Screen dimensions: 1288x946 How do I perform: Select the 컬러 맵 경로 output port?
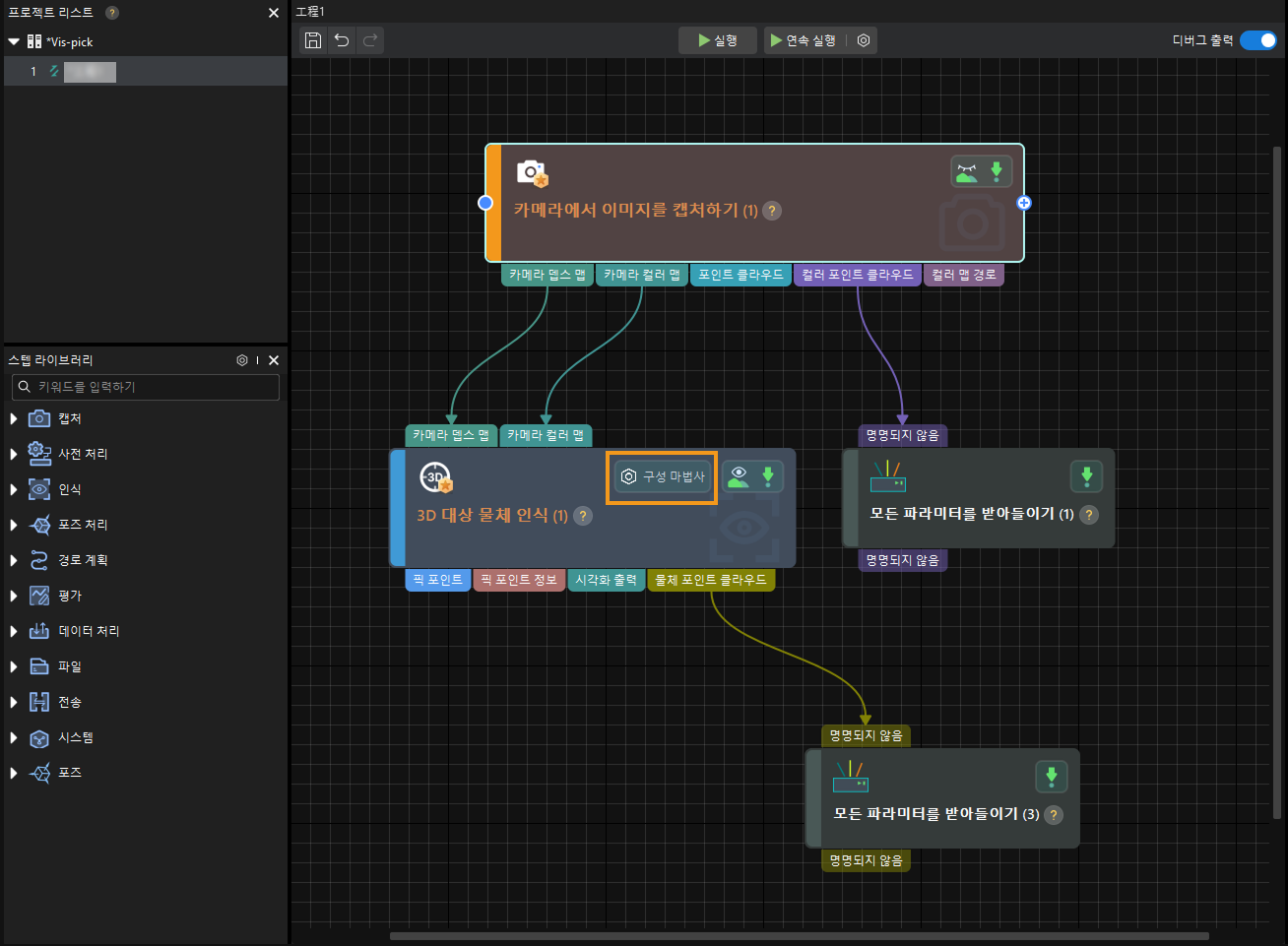pyautogui.click(x=964, y=275)
